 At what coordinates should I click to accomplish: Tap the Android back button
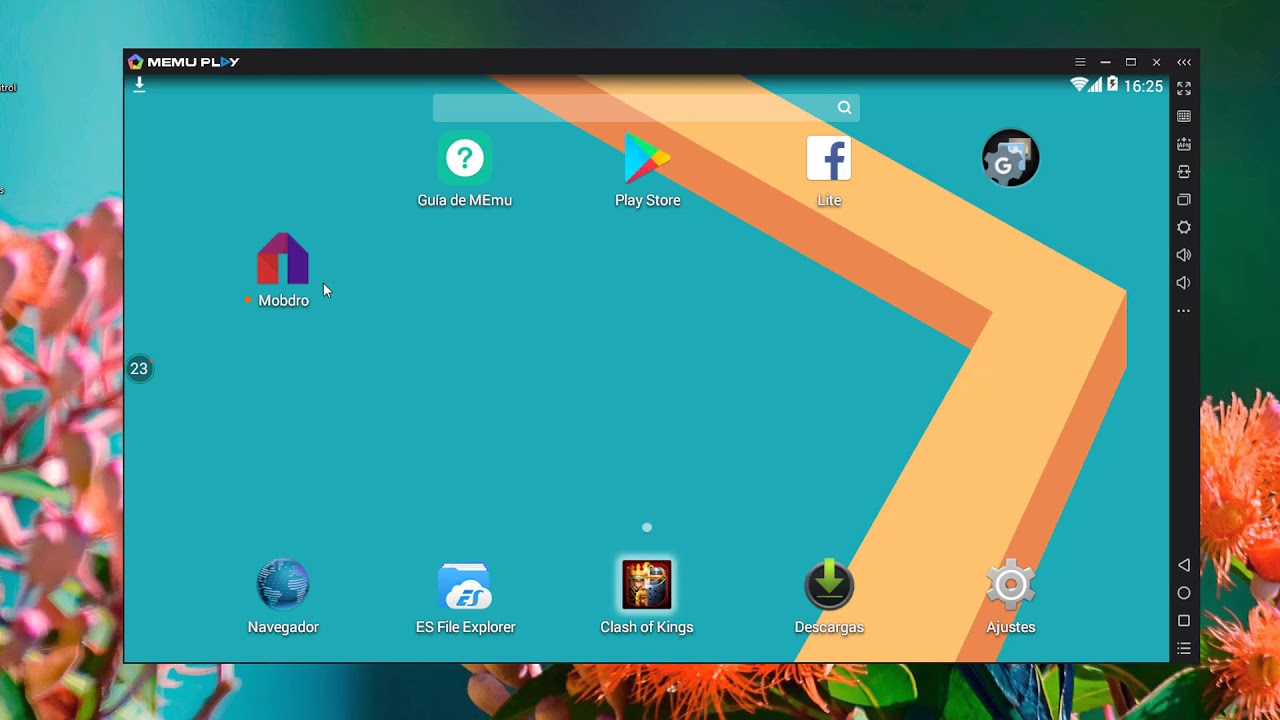(x=1184, y=565)
